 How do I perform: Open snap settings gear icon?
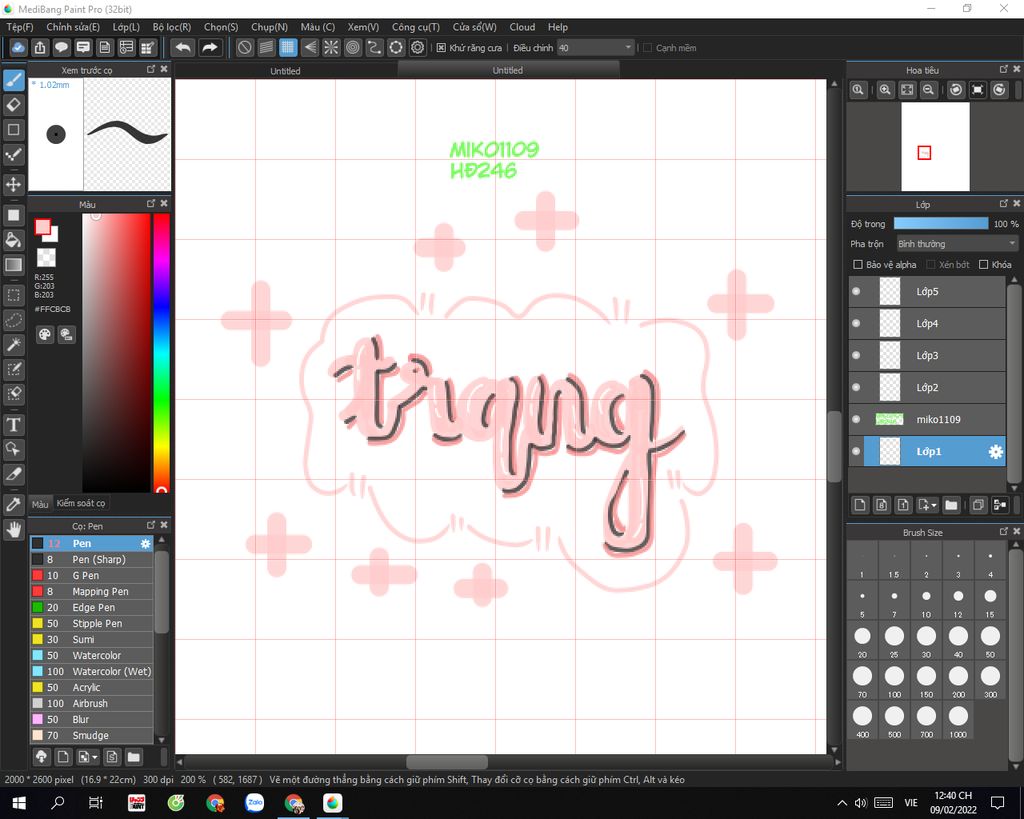pyautogui.click(x=417, y=48)
